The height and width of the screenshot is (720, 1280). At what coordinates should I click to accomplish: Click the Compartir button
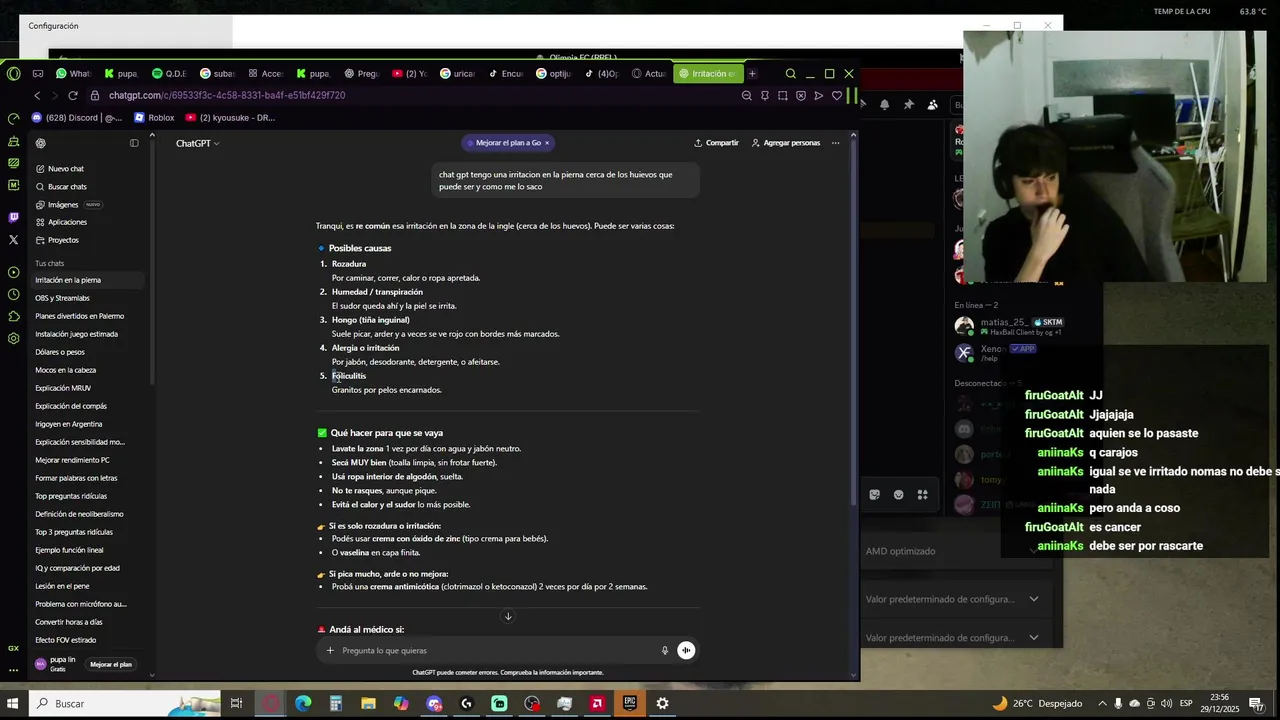pos(716,143)
